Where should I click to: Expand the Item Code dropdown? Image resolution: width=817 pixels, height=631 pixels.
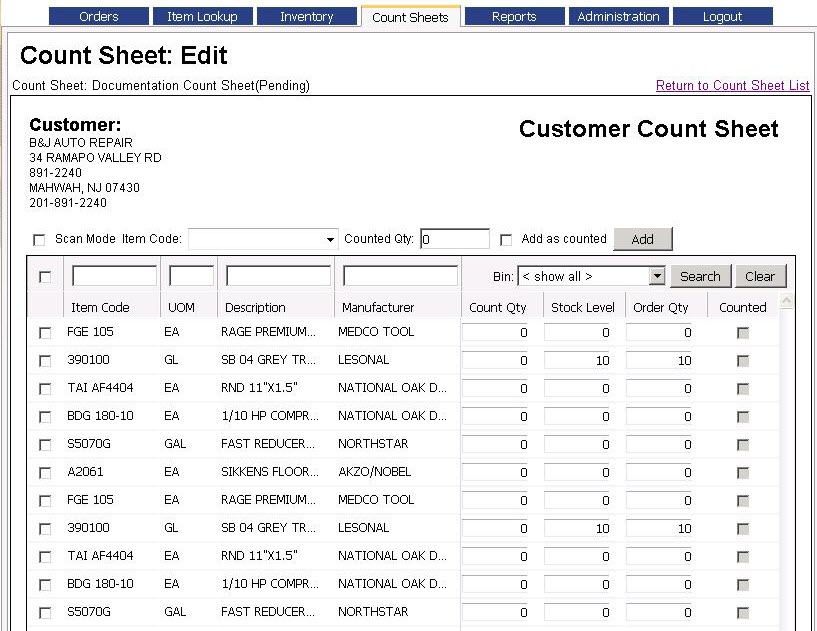click(x=331, y=240)
